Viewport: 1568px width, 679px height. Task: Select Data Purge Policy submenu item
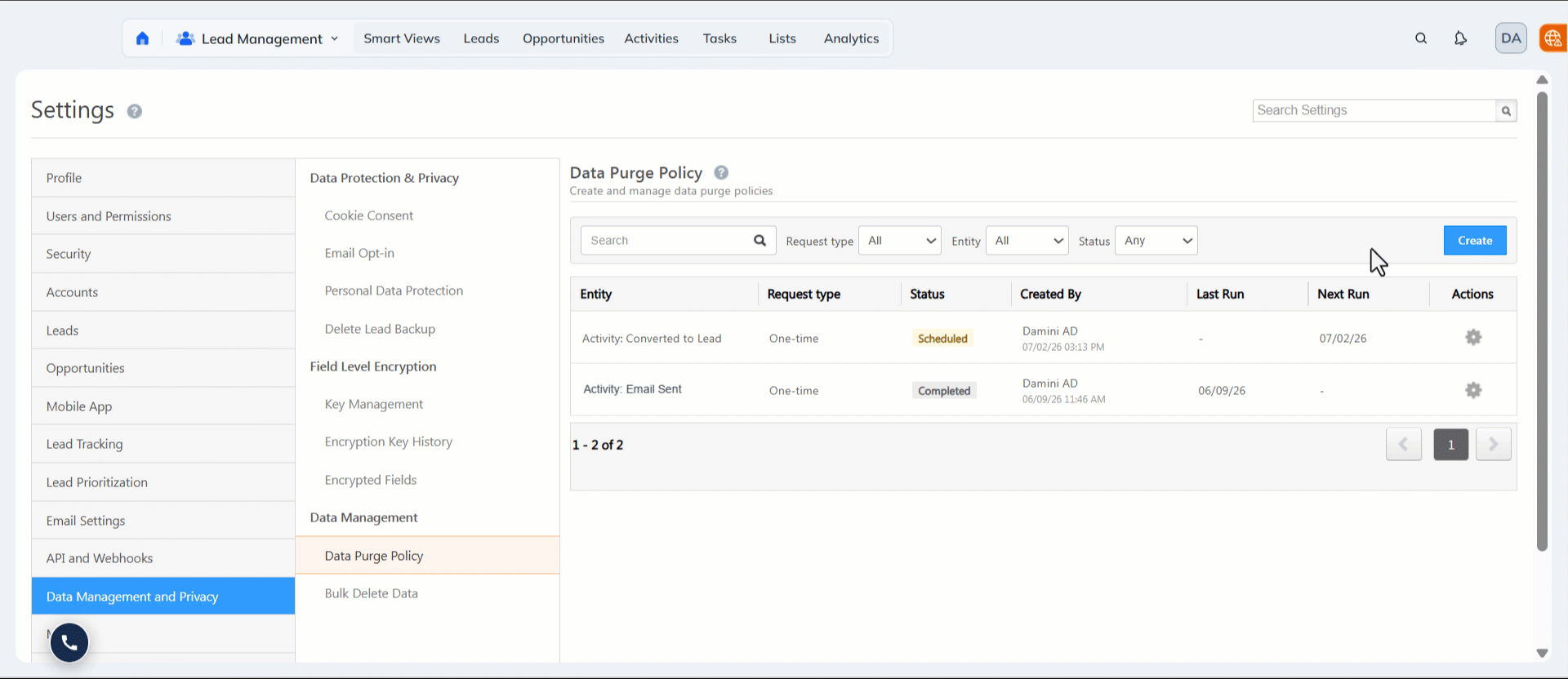(428, 556)
